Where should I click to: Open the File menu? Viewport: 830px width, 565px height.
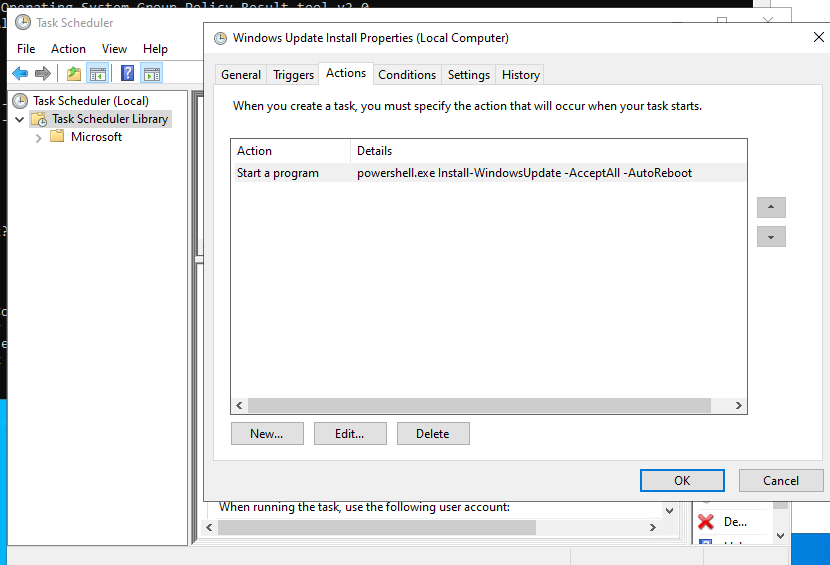[26, 49]
